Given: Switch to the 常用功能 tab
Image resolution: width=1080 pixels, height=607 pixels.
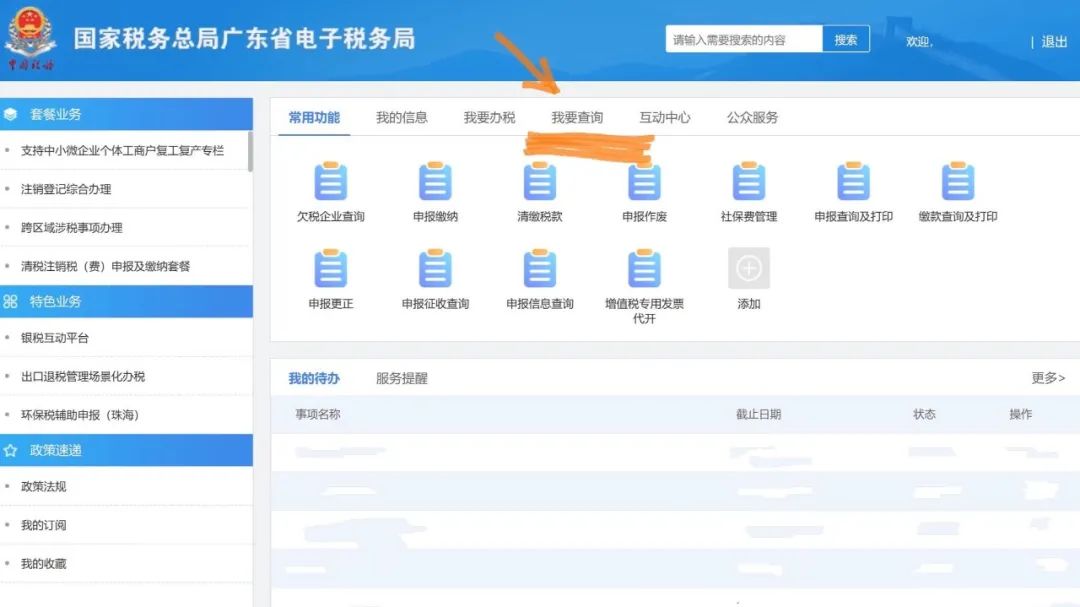Looking at the screenshot, I should click(x=314, y=118).
